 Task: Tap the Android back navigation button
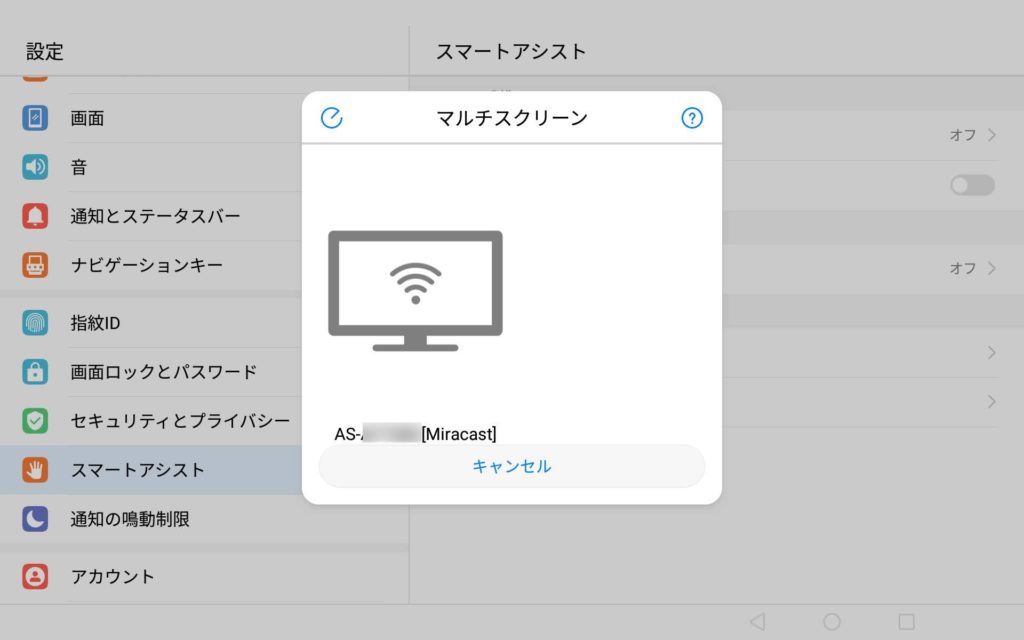click(758, 621)
